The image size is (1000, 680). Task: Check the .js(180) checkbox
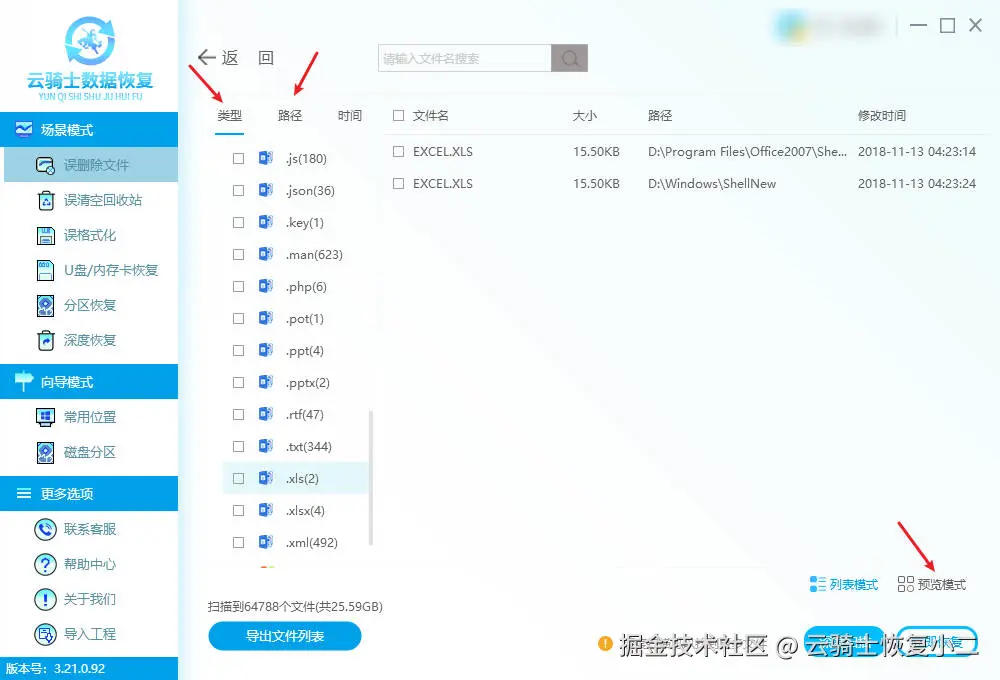[239, 158]
